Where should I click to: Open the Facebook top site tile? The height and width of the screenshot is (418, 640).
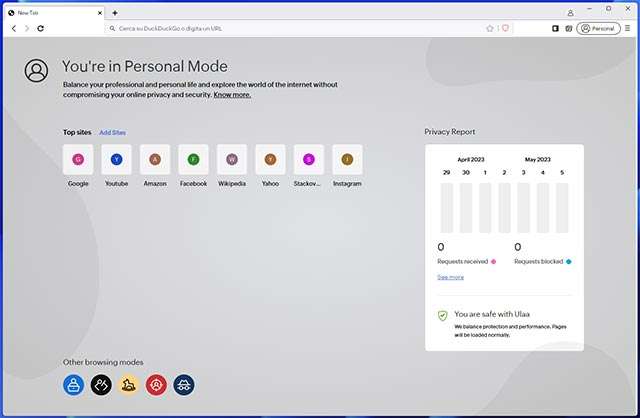coord(193,159)
